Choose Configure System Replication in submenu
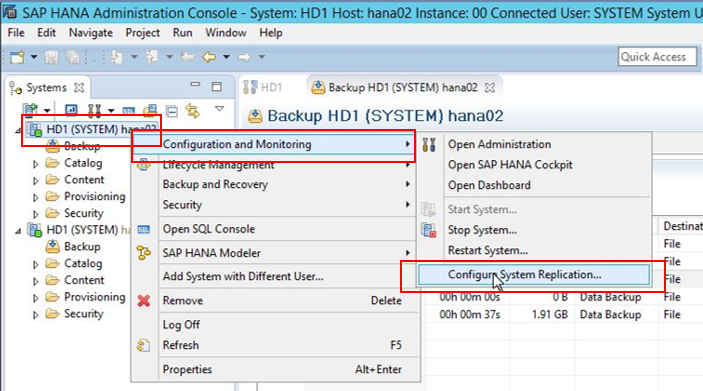 pos(534,275)
